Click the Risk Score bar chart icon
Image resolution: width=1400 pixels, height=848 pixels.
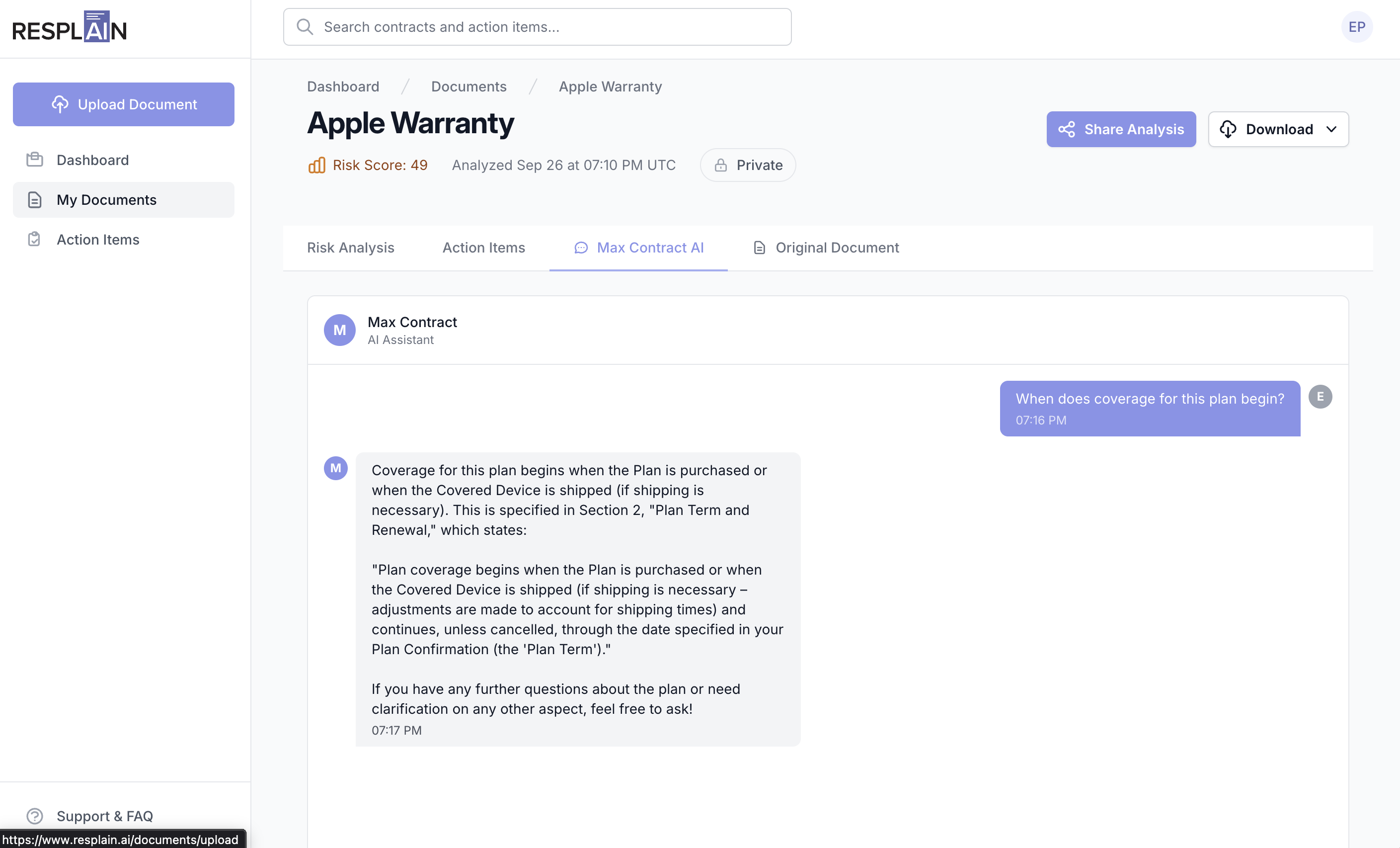click(x=316, y=165)
